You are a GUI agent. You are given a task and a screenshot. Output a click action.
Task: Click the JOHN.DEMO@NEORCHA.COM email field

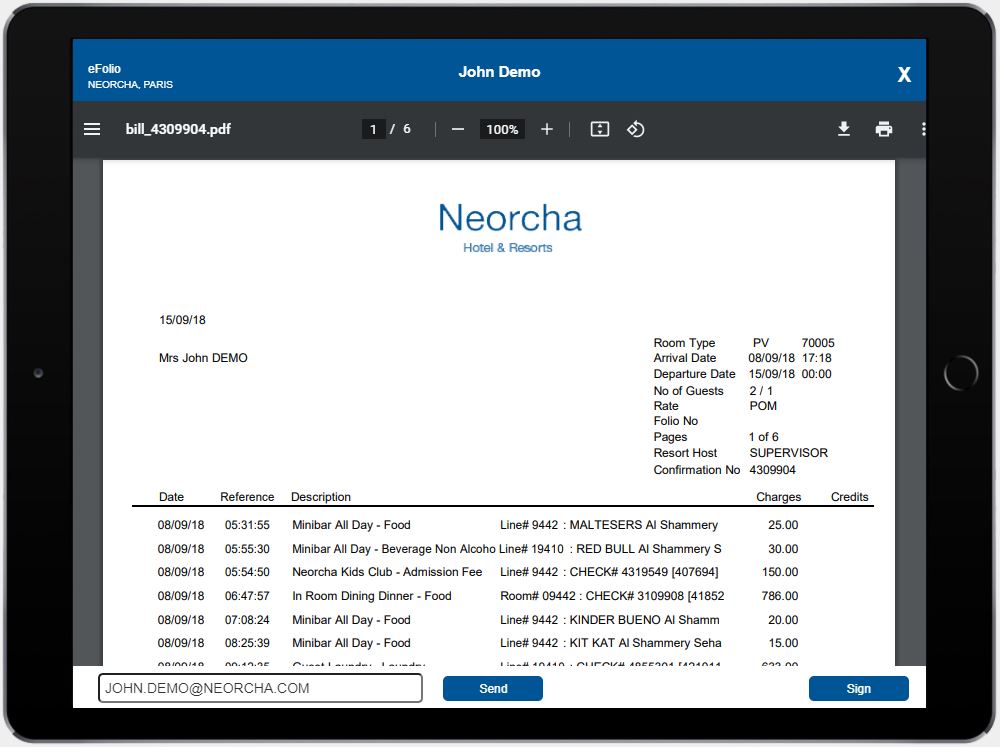coord(260,688)
